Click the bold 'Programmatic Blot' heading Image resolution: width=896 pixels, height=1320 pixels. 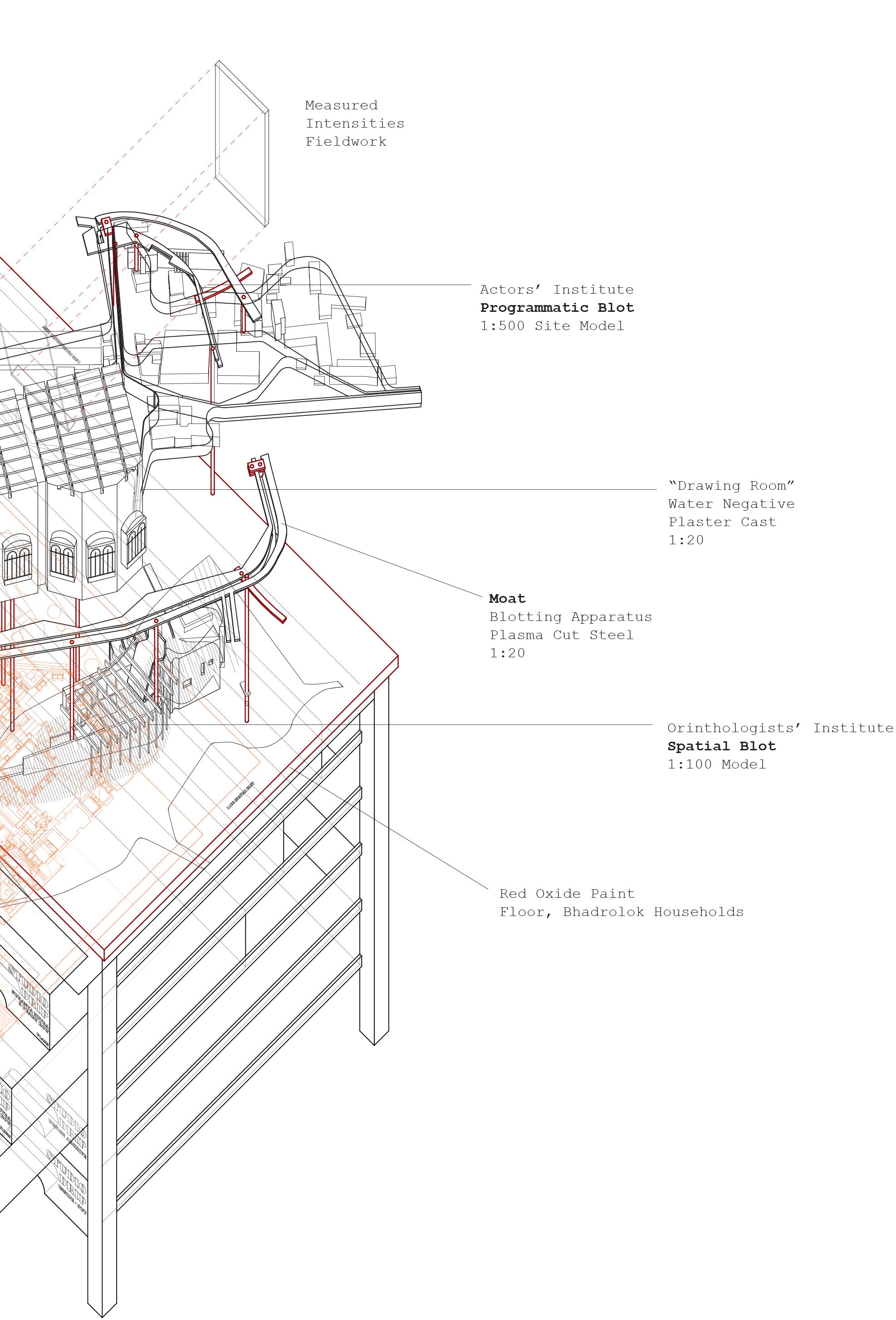(x=557, y=308)
